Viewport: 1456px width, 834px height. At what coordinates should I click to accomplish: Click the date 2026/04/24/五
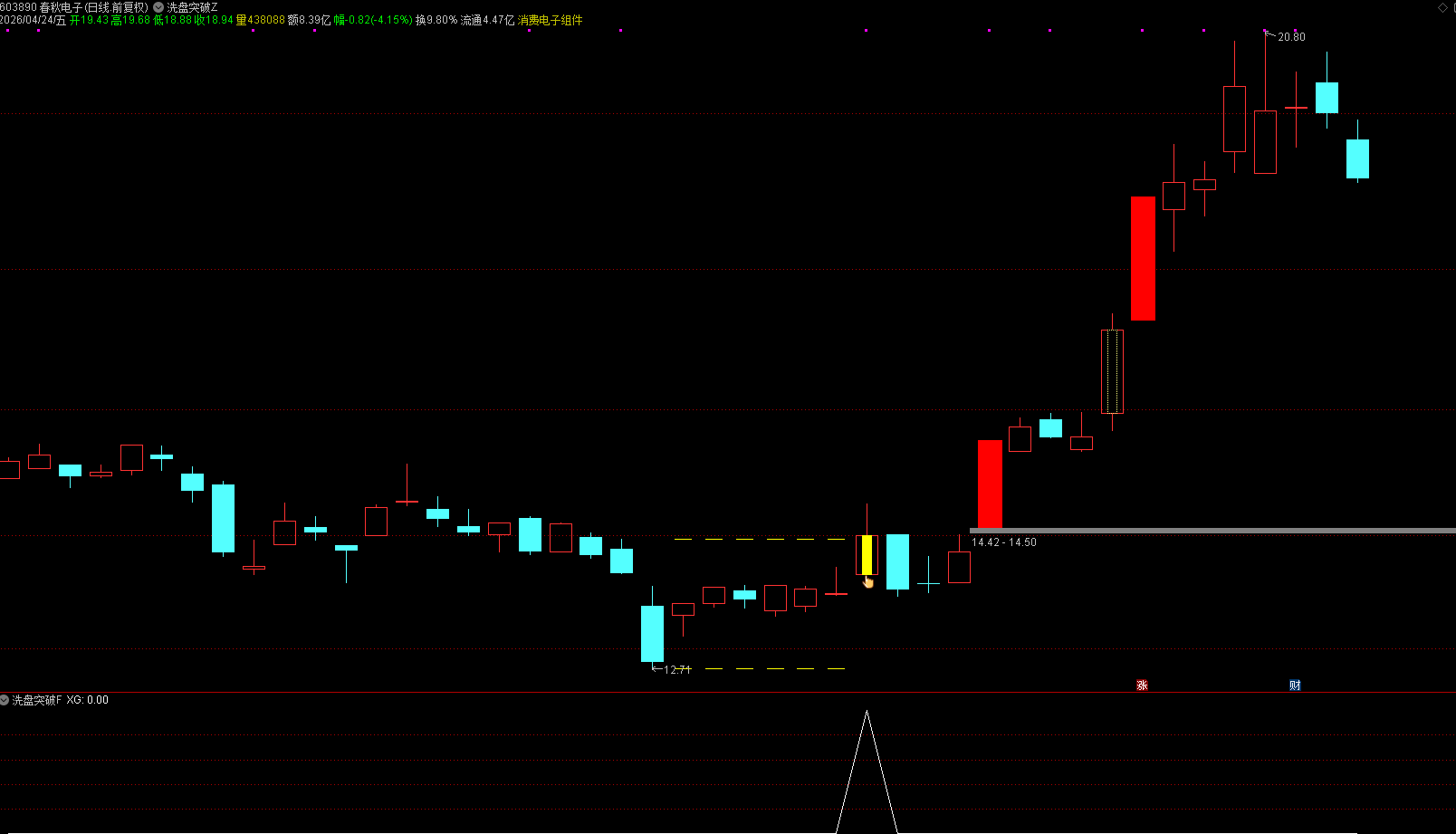34,20
